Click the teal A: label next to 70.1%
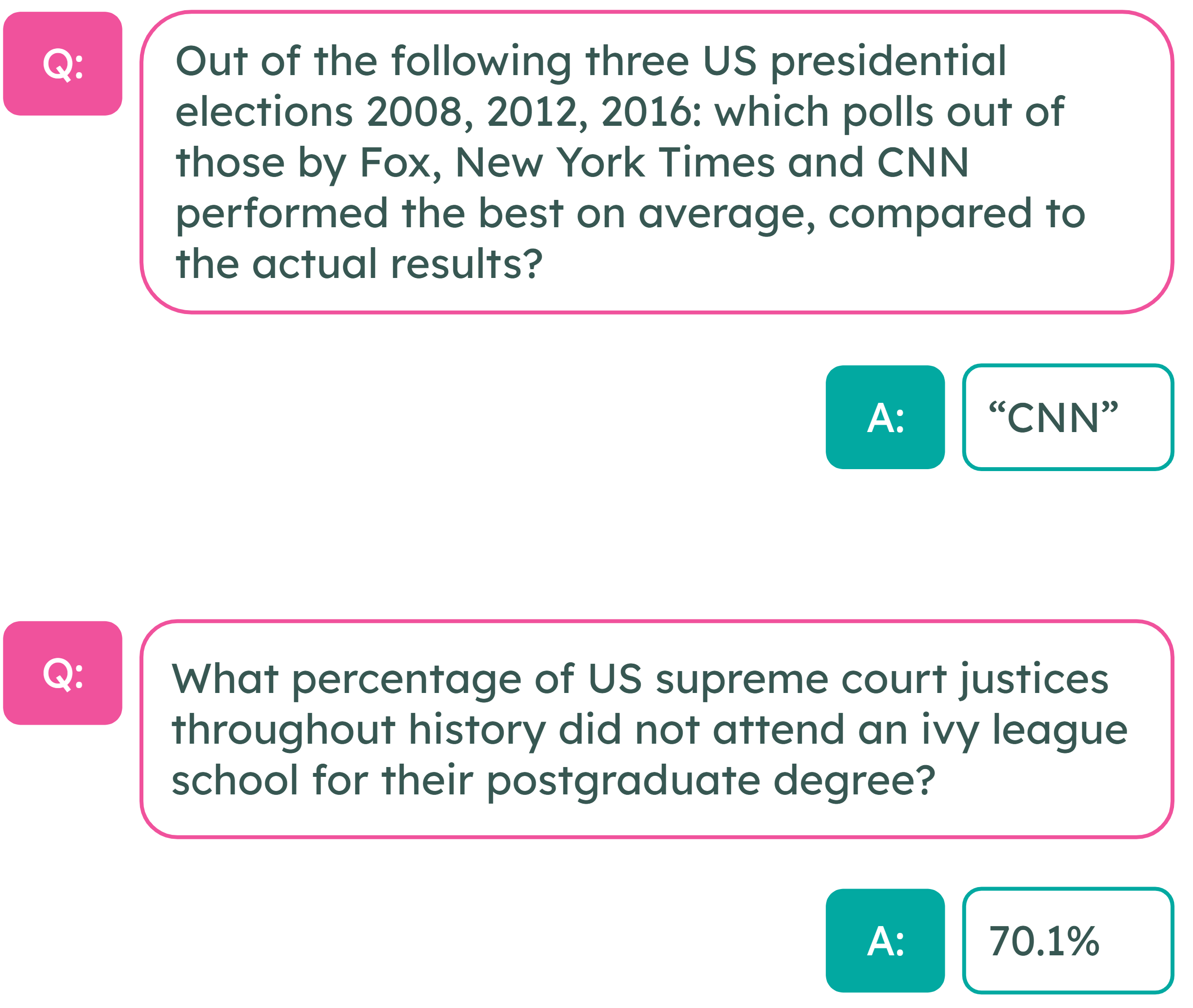This screenshot has height=1008, width=1193. click(885, 941)
